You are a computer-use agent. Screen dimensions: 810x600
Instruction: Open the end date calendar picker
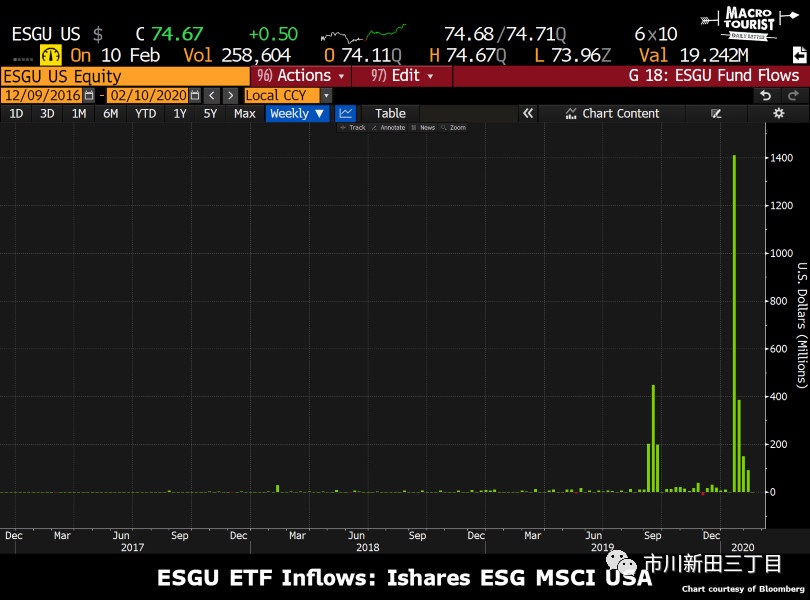point(195,96)
